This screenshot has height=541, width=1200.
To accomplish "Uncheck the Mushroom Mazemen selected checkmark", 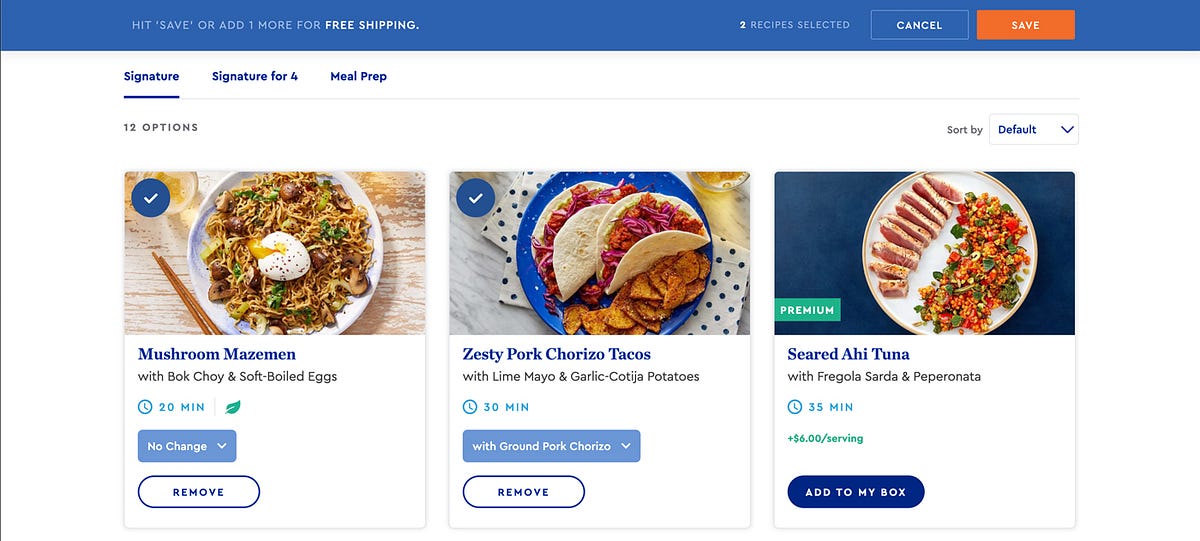I will pos(150,198).
